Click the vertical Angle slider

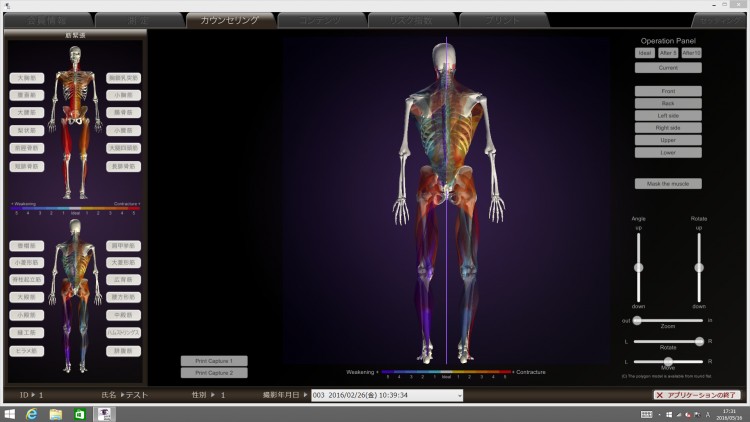[x=638, y=267]
